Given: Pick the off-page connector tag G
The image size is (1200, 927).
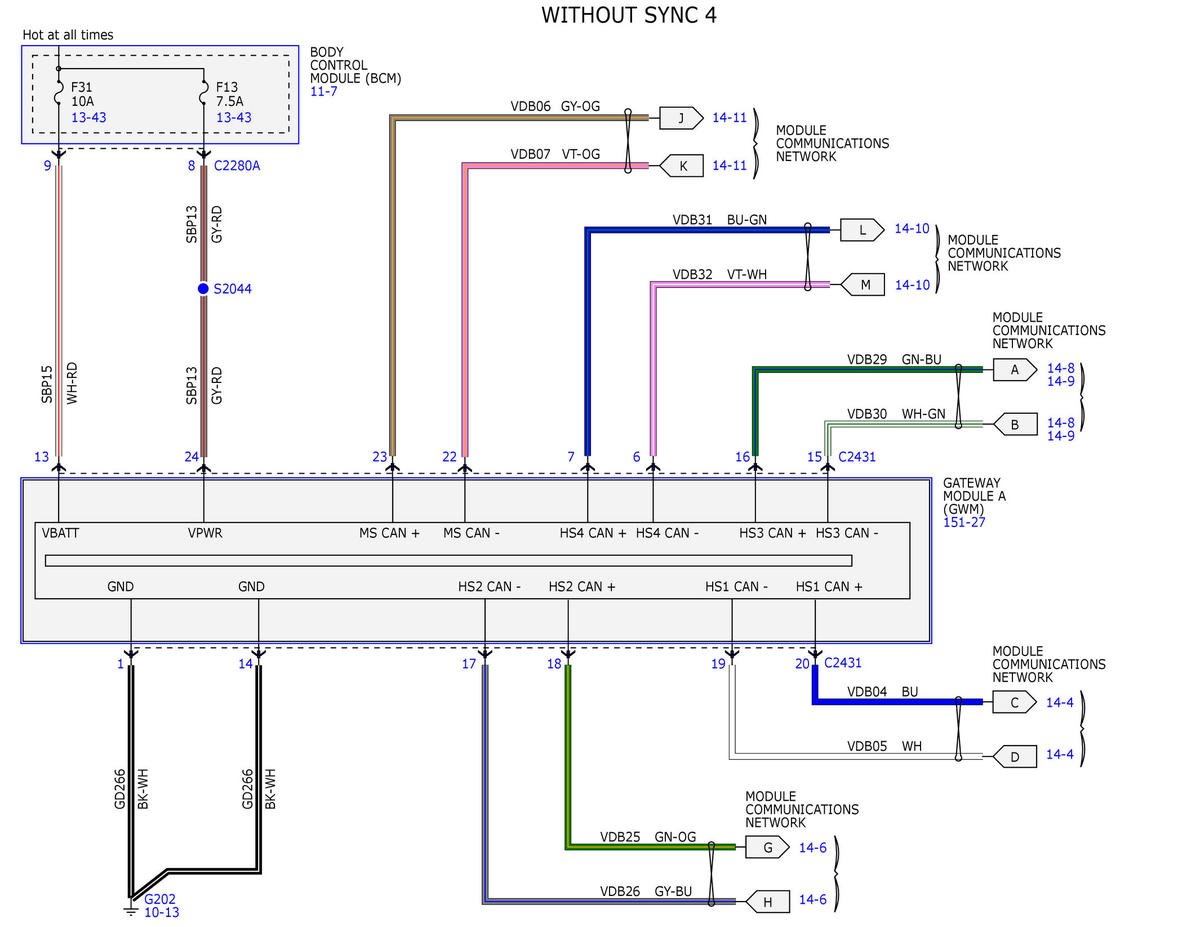Looking at the screenshot, I should coord(767,848).
